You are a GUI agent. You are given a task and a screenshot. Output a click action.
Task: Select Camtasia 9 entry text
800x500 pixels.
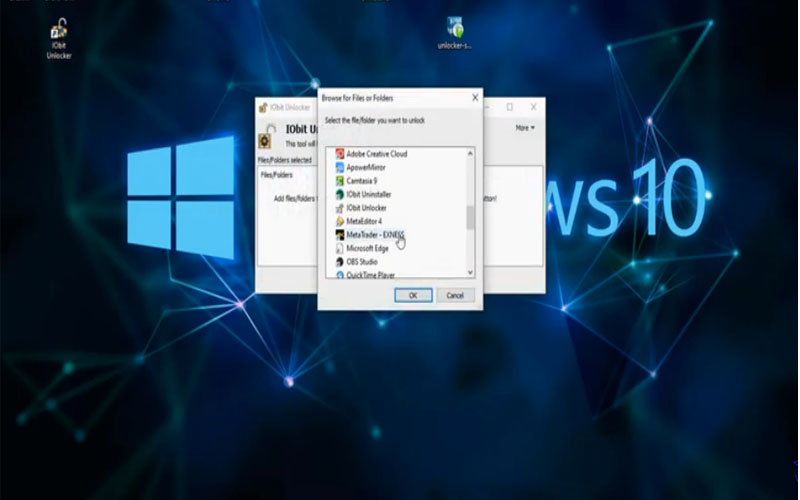(x=362, y=181)
